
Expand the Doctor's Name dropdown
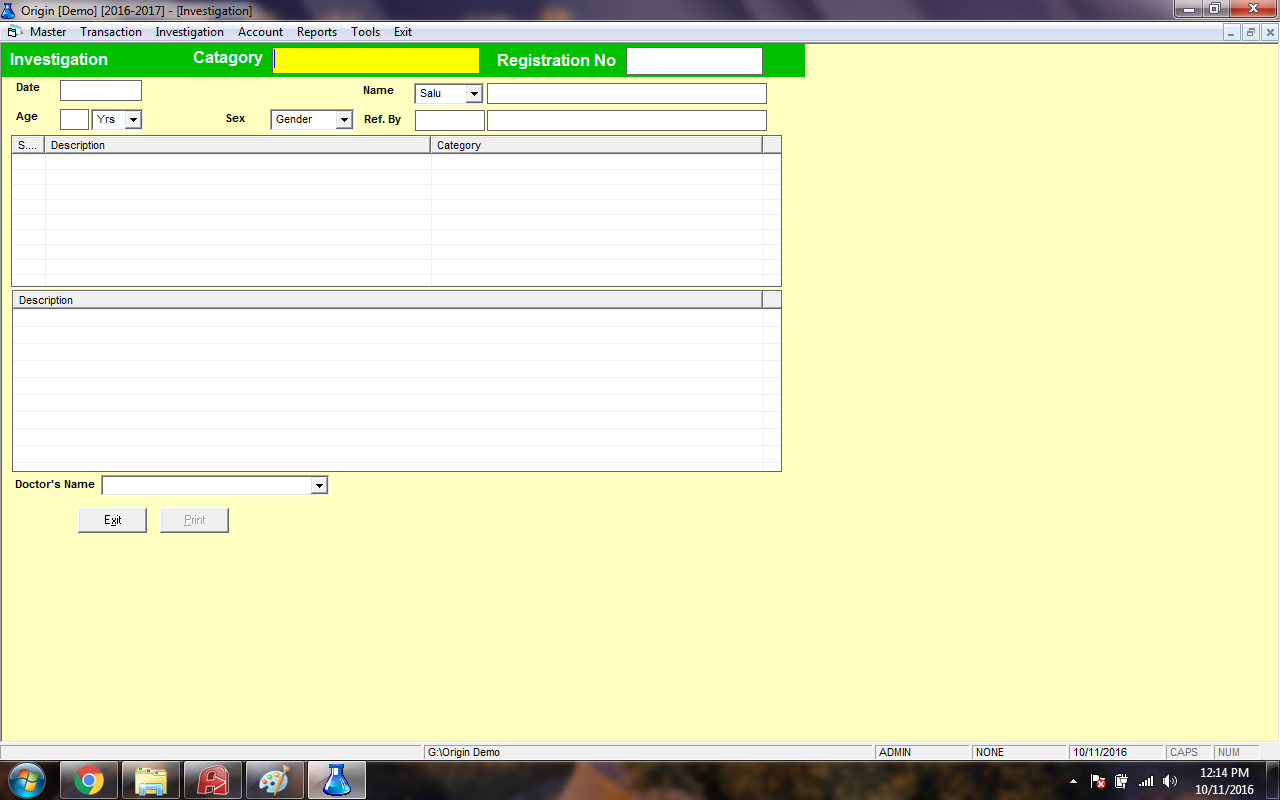pyautogui.click(x=319, y=486)
